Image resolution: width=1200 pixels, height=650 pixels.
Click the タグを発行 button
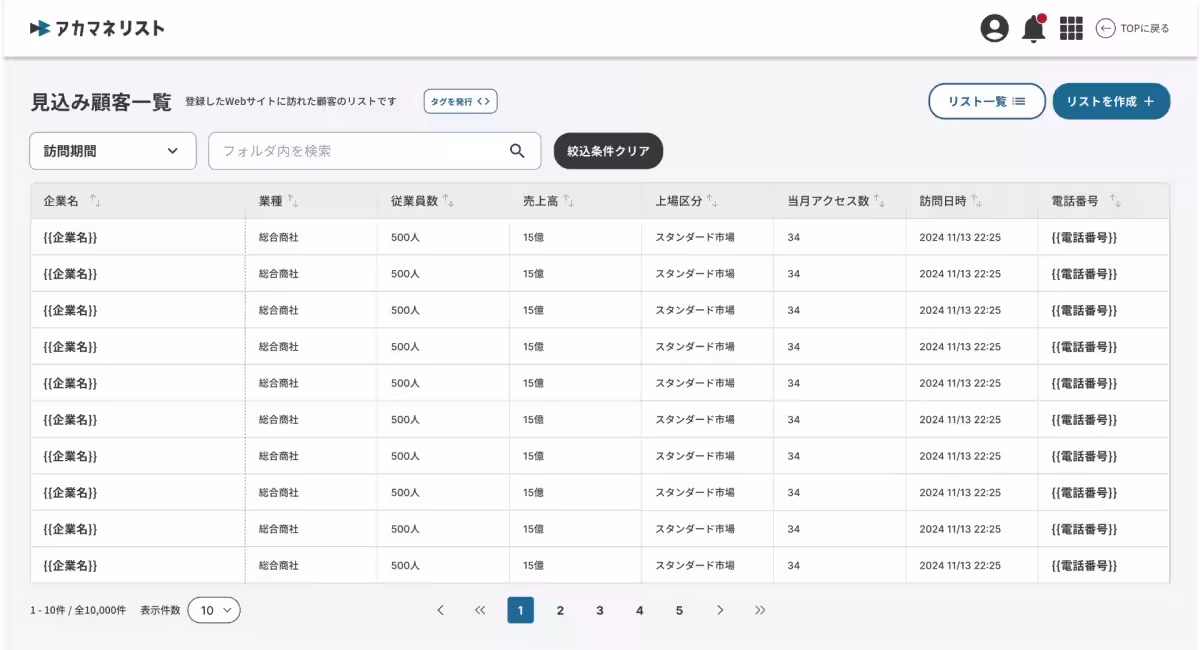point(460,101)
